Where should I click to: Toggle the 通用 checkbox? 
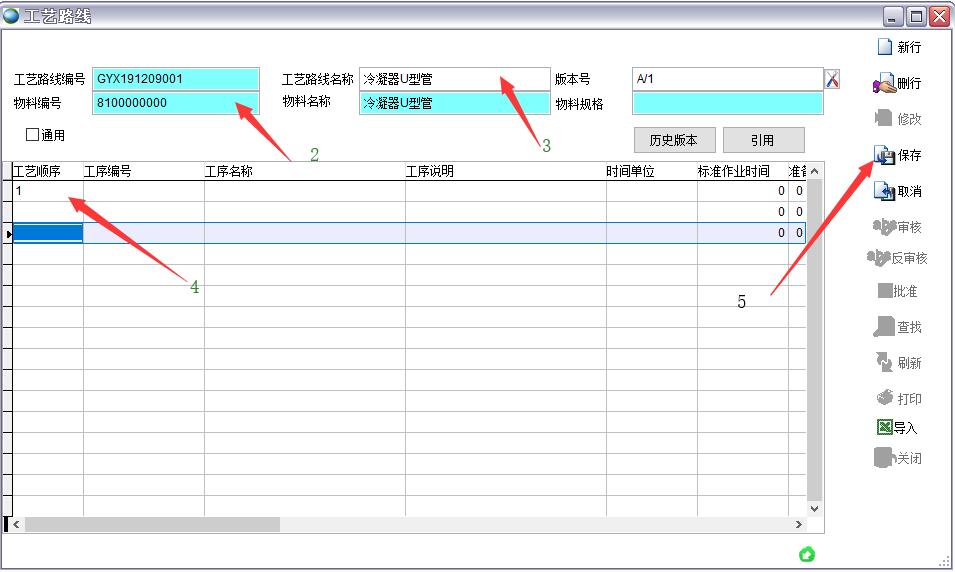[x=33, y=135]
